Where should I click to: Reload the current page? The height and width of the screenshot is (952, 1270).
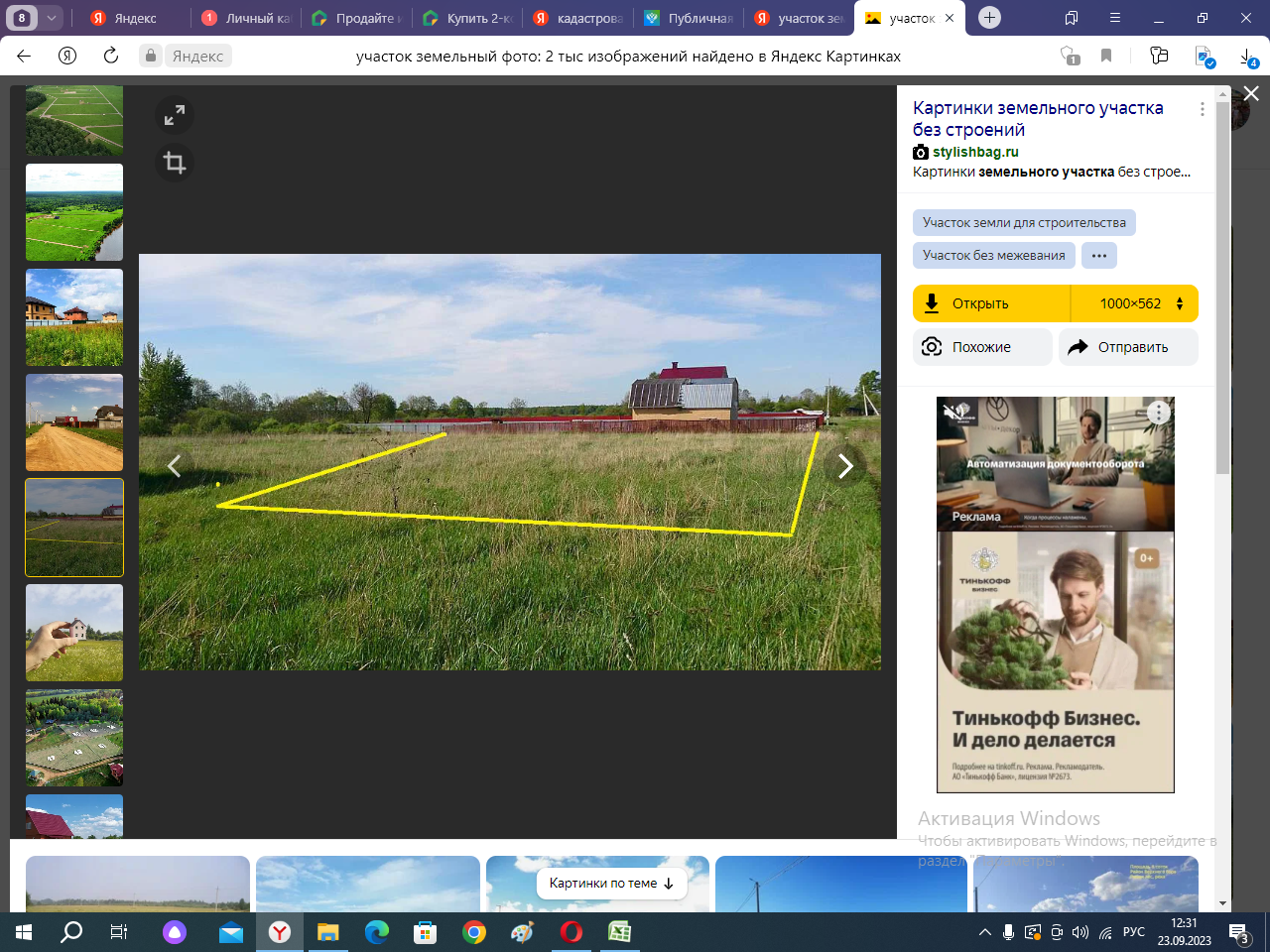click(x=111, y=56)
